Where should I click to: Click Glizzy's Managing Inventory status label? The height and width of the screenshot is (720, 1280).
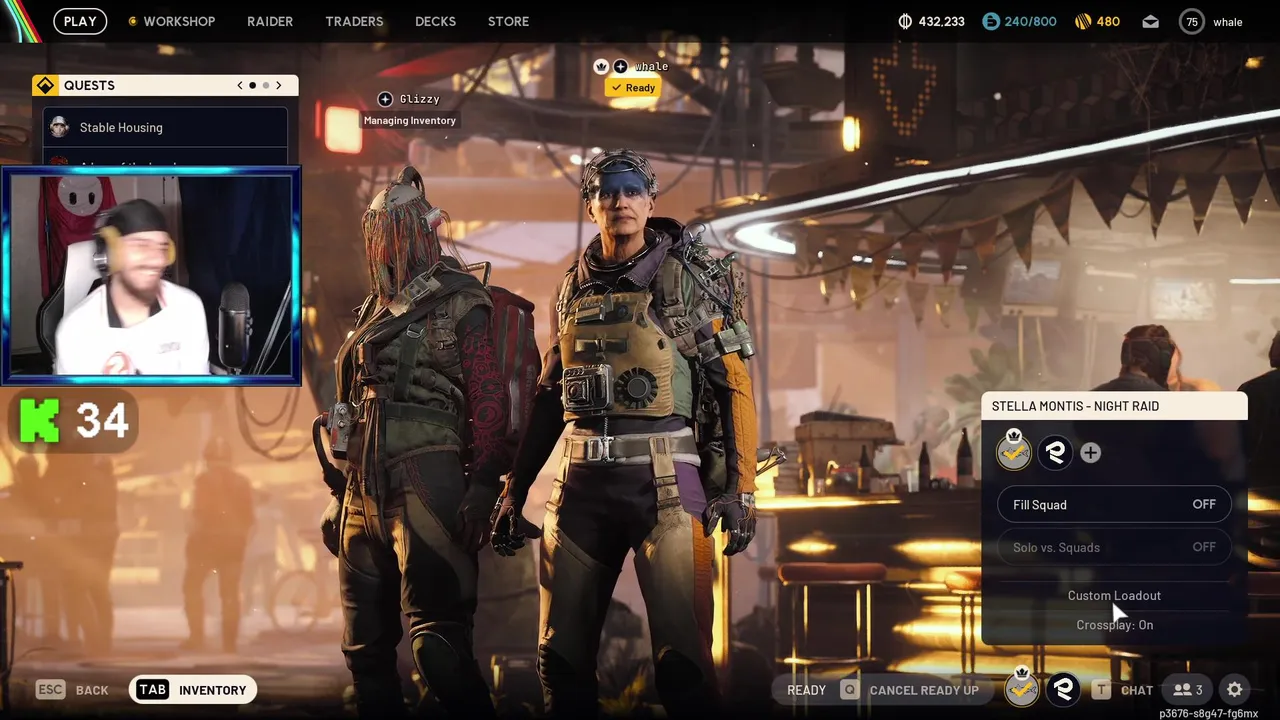click(x=410, y=120)
